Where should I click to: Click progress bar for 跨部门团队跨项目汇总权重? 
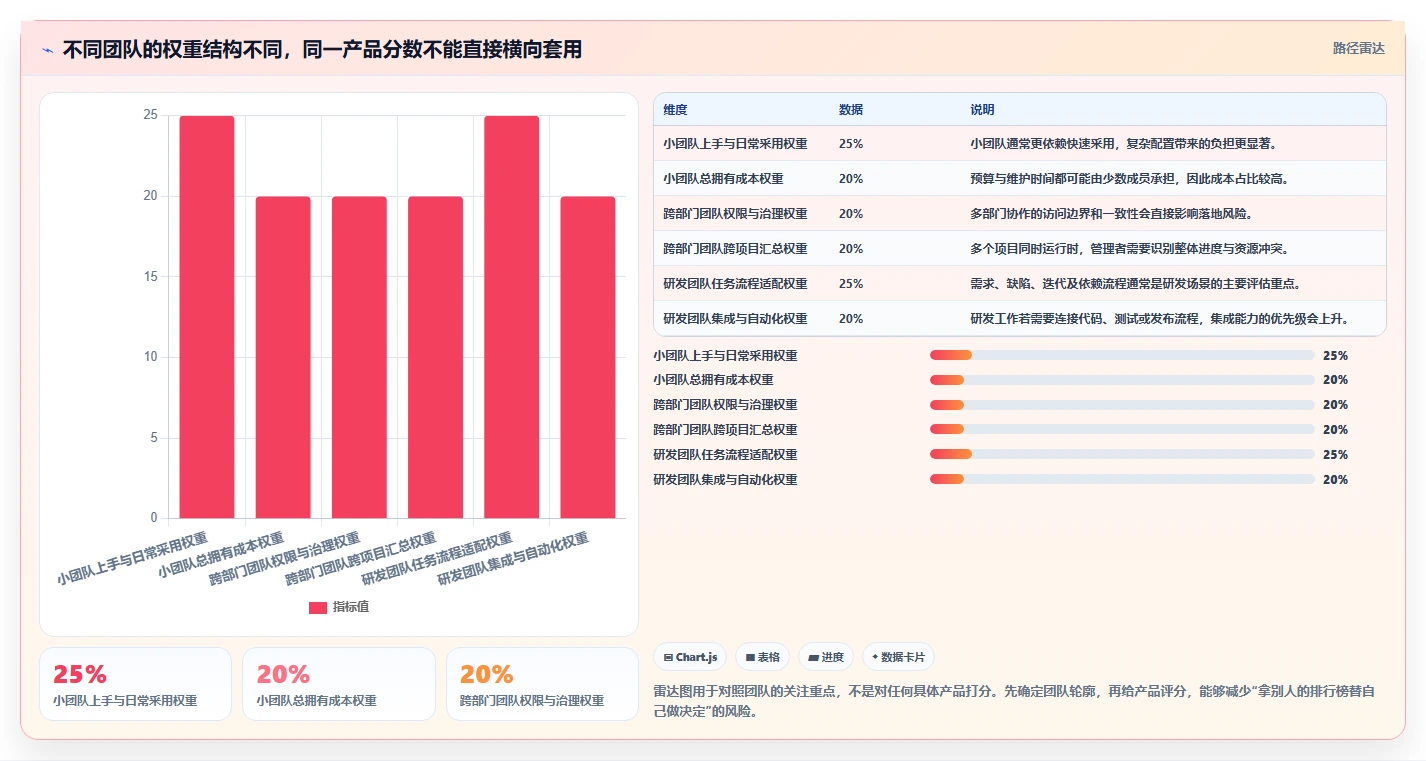pos(1122,430)
